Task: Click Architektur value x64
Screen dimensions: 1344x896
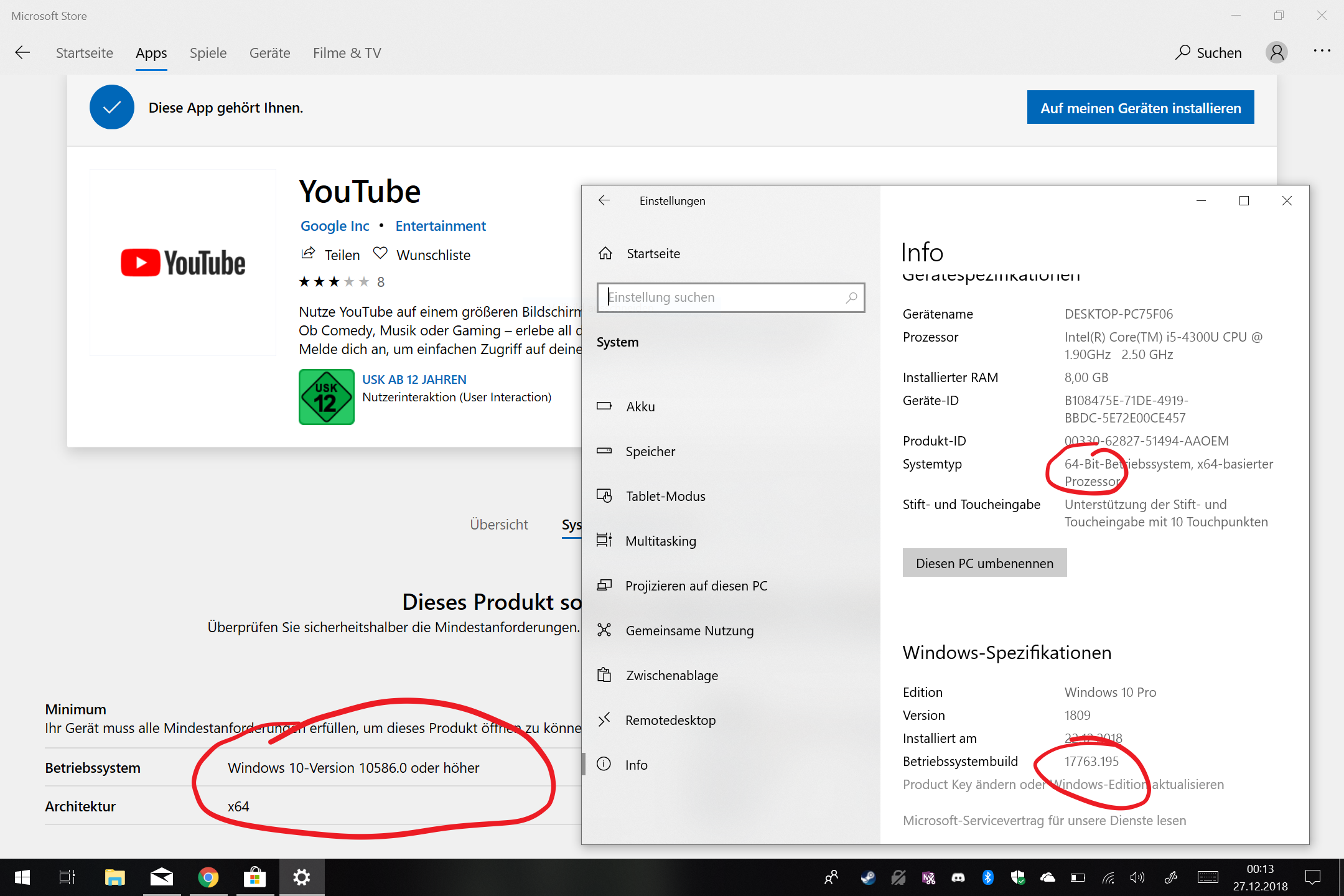Action: click(238, 806)
